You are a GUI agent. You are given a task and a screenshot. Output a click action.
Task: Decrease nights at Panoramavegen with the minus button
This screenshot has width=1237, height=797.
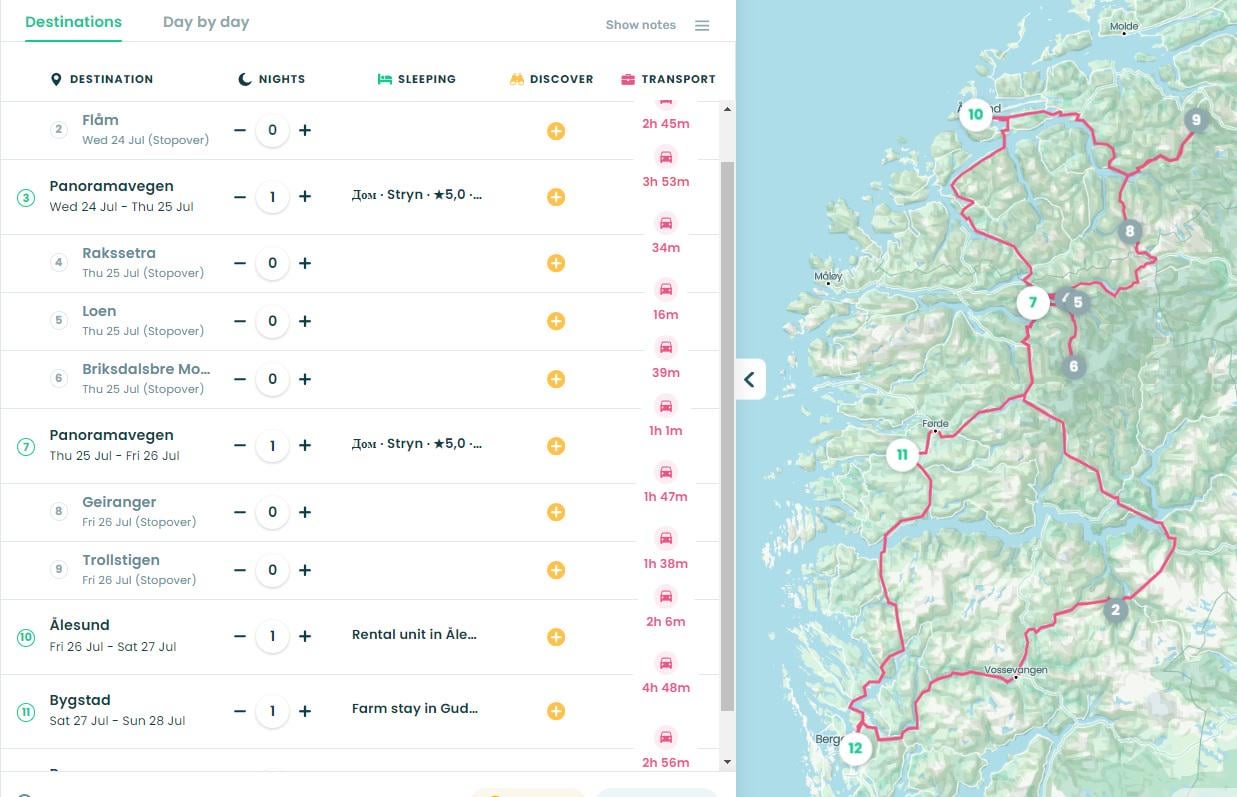(x=240, y=197)
